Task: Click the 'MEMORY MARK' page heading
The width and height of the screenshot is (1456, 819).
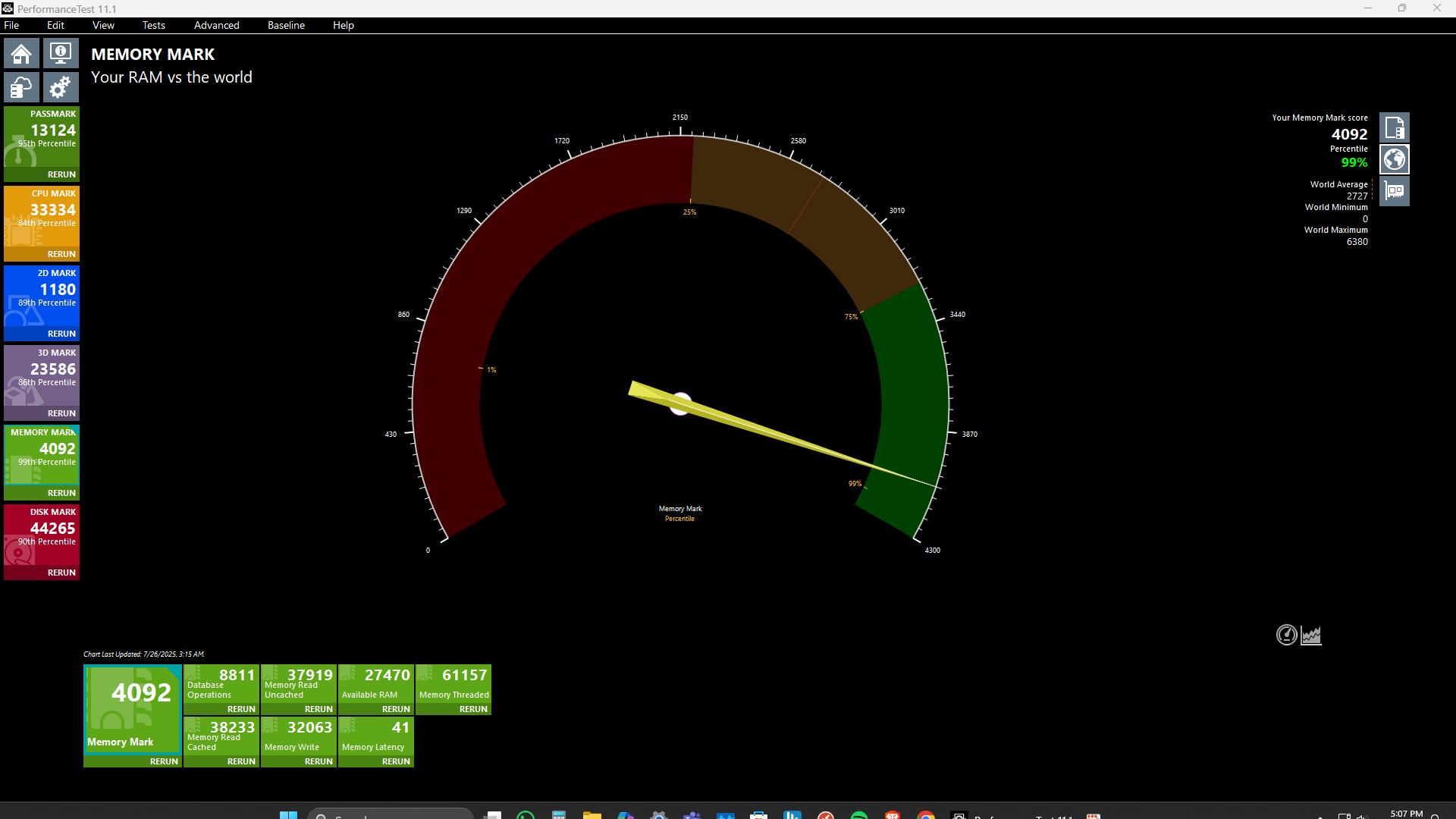Action: [153, 55]
